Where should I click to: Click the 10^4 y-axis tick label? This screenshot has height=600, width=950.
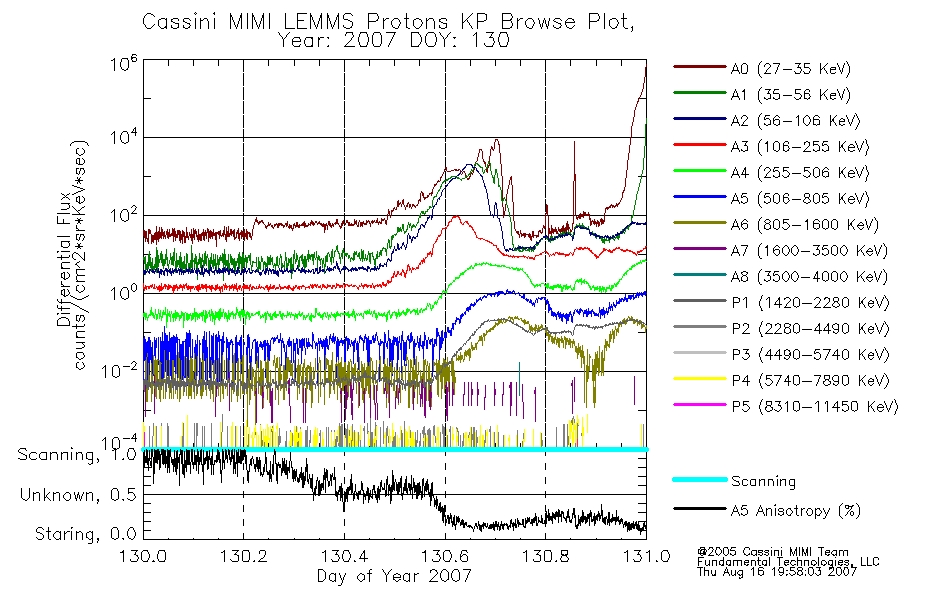coord(124,137)
